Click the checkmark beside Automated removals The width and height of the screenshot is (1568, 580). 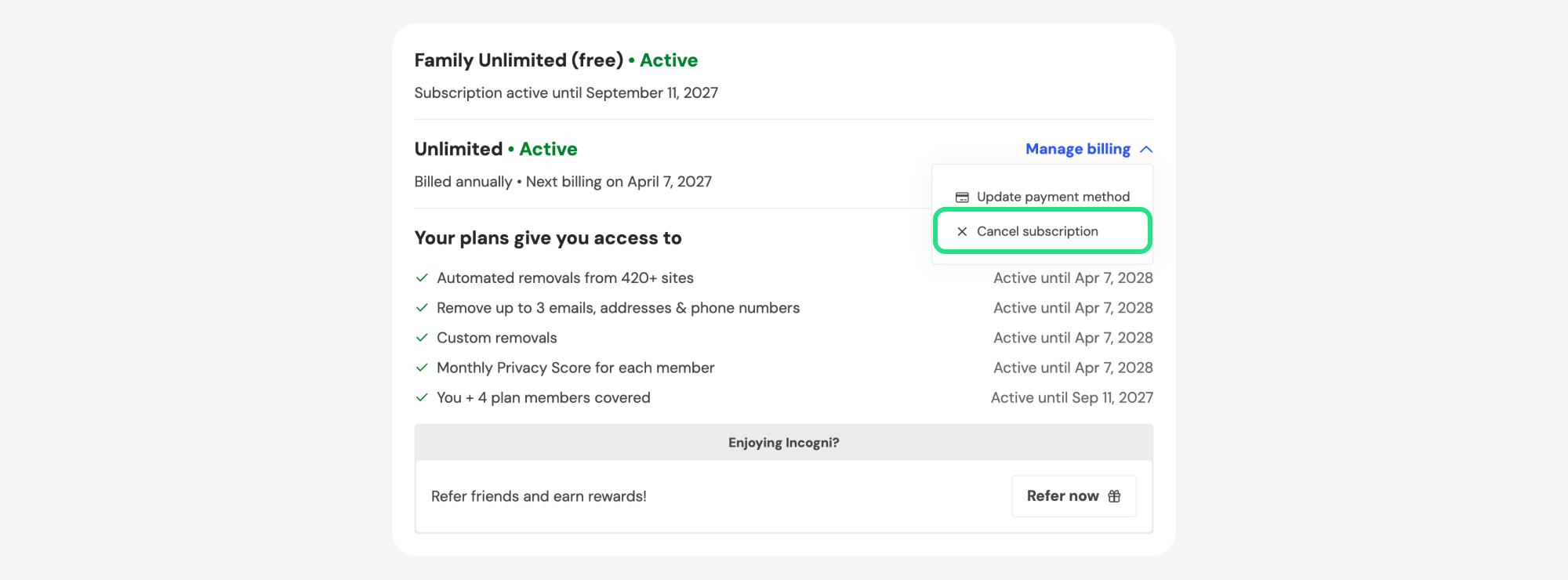tap(422, 278)
